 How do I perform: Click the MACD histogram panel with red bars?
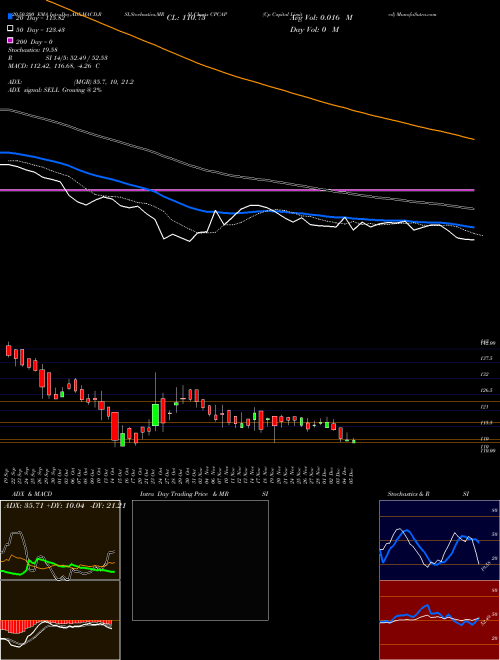[60, 620]
